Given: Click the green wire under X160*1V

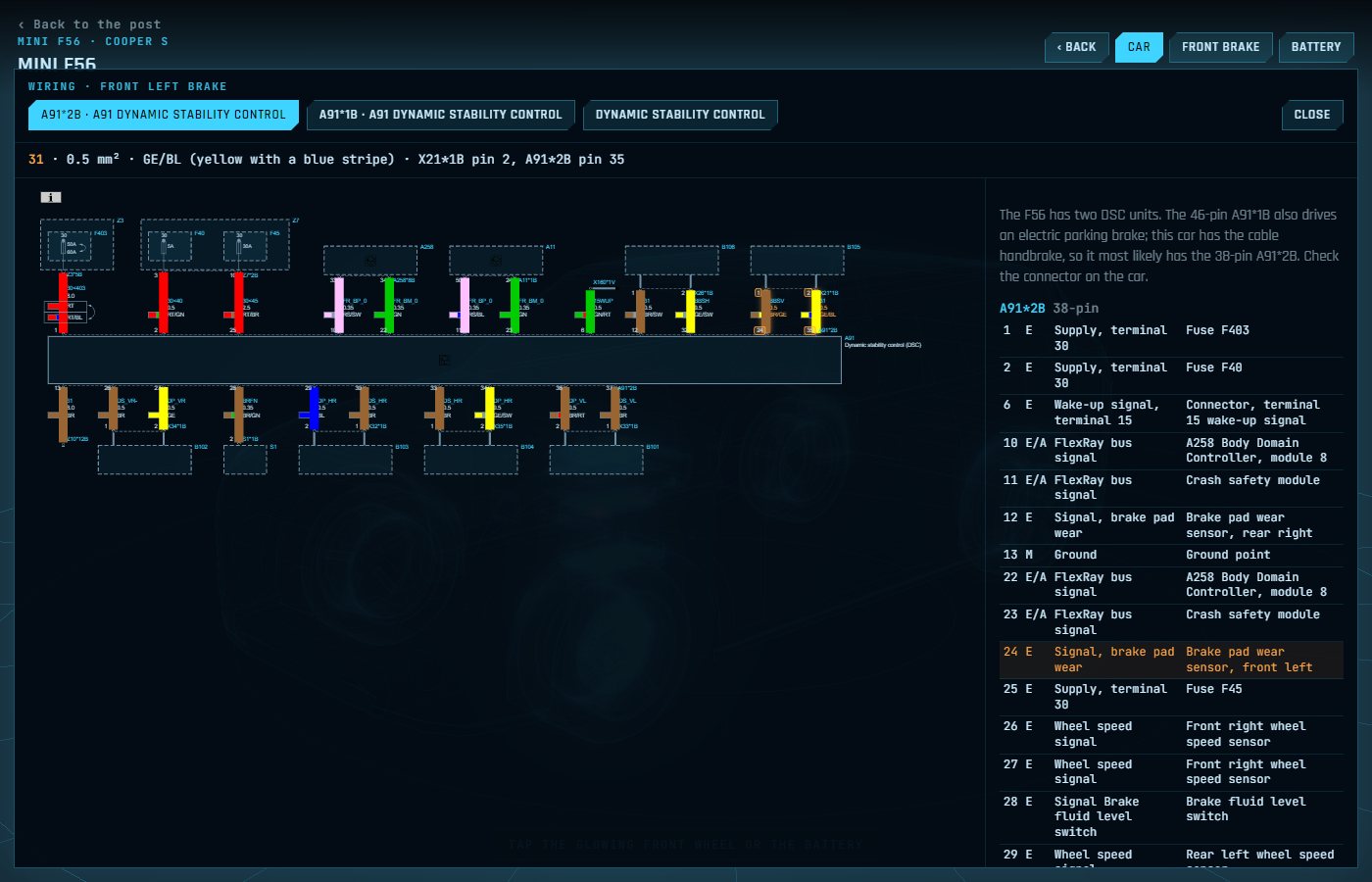Looking at the screenshot, I should [590, 312].
